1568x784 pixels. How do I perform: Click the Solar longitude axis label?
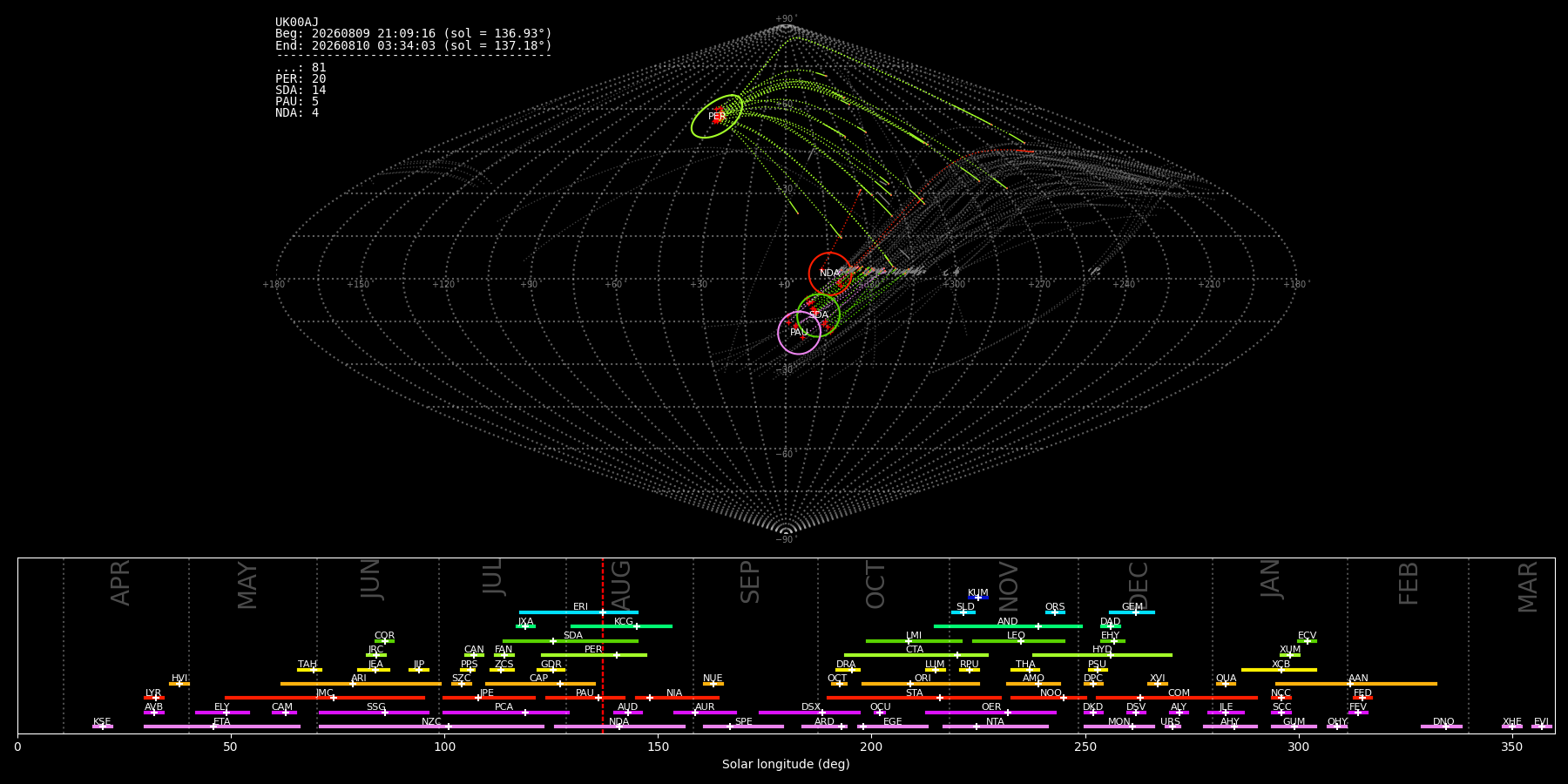[x=786, y=764]
